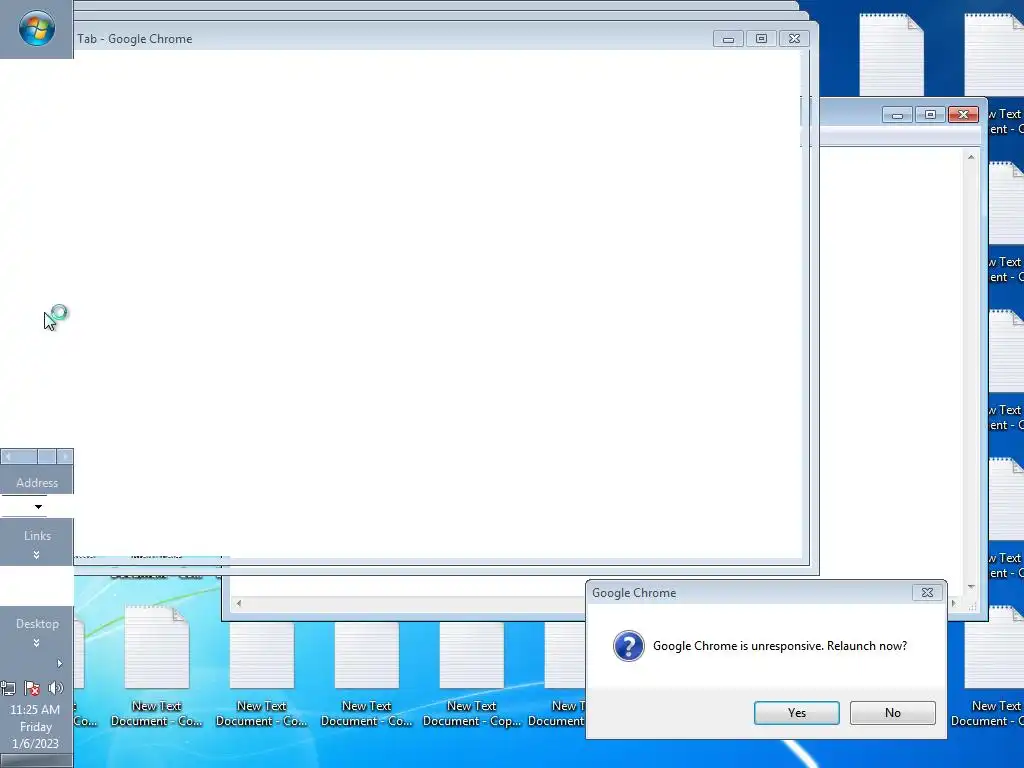Click the red close button of background window
The height and width of the screenshot is (768, 1024).
[x=963, y=115]
